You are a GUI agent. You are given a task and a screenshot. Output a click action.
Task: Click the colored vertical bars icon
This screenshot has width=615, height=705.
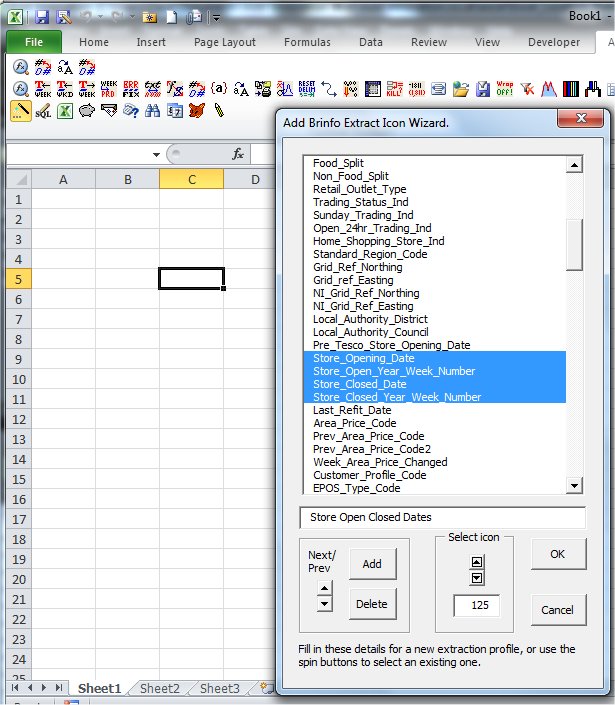pos(570,89)
